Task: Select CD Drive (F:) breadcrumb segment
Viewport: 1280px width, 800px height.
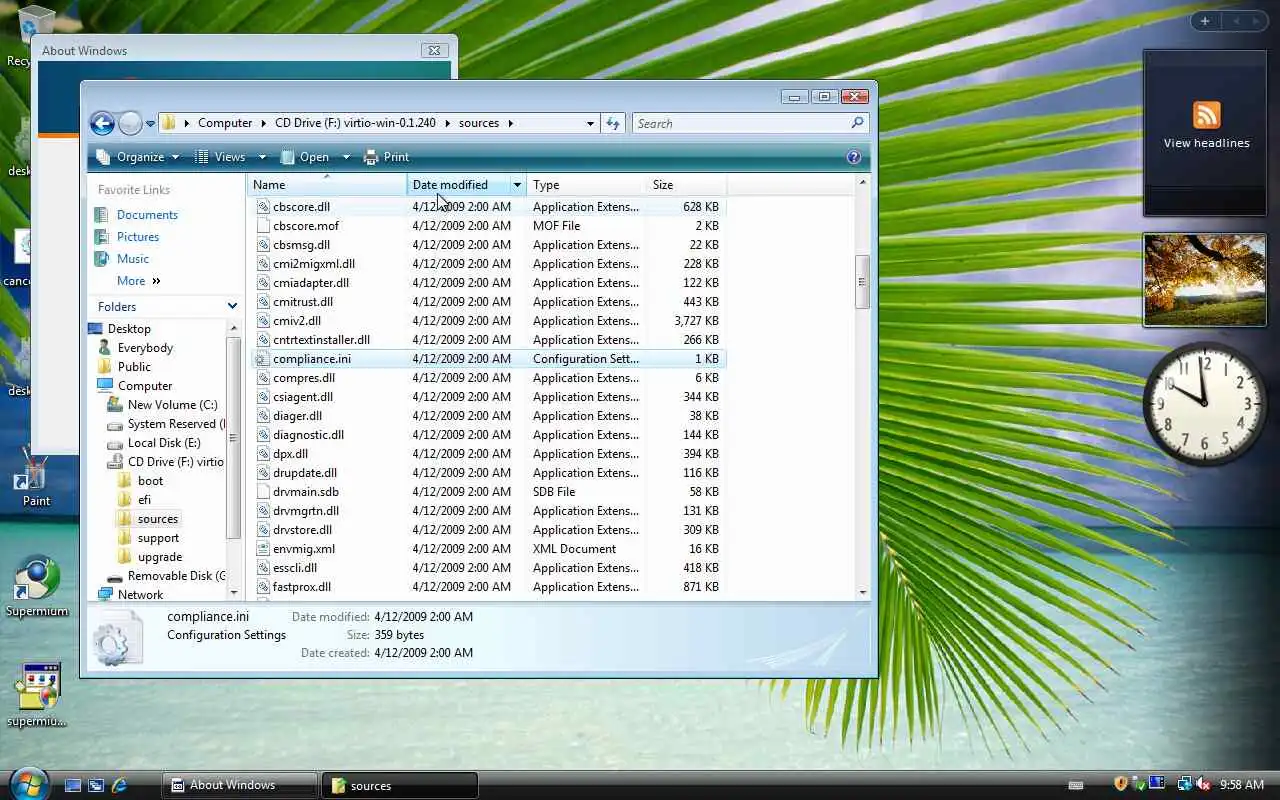Action: (x=355, y=123)
